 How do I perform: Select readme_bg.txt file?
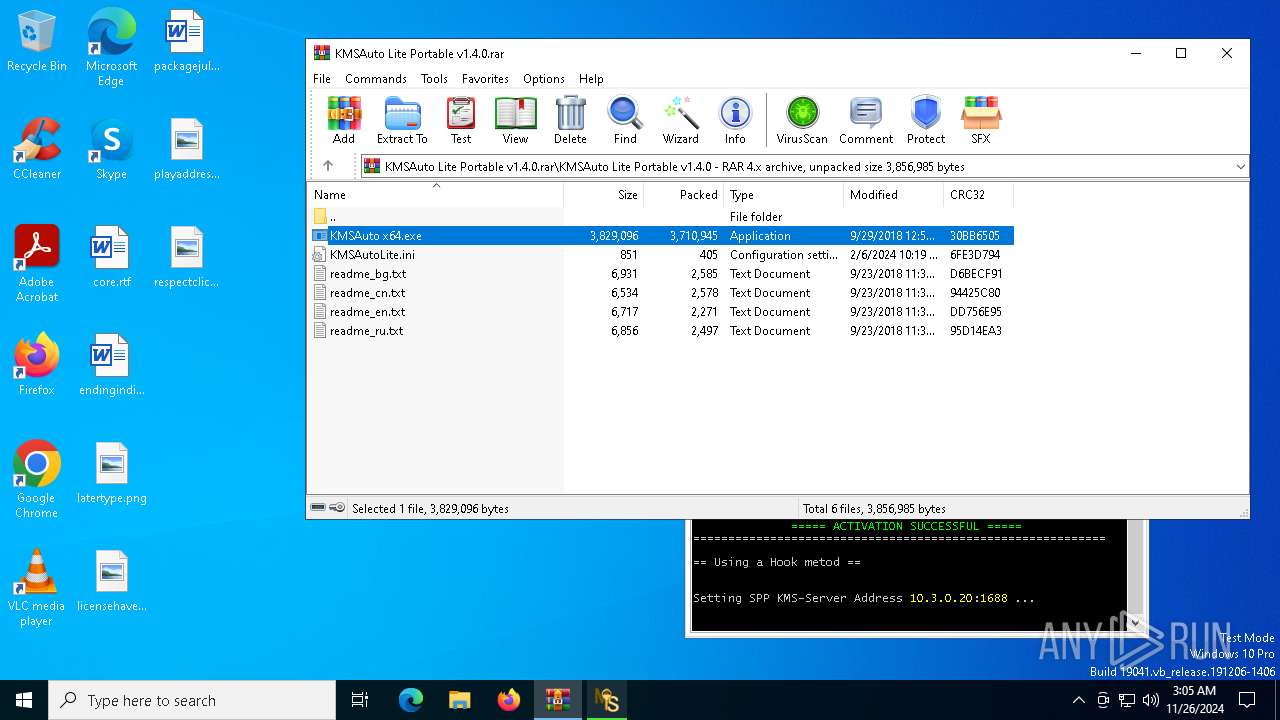coord(661,274)
